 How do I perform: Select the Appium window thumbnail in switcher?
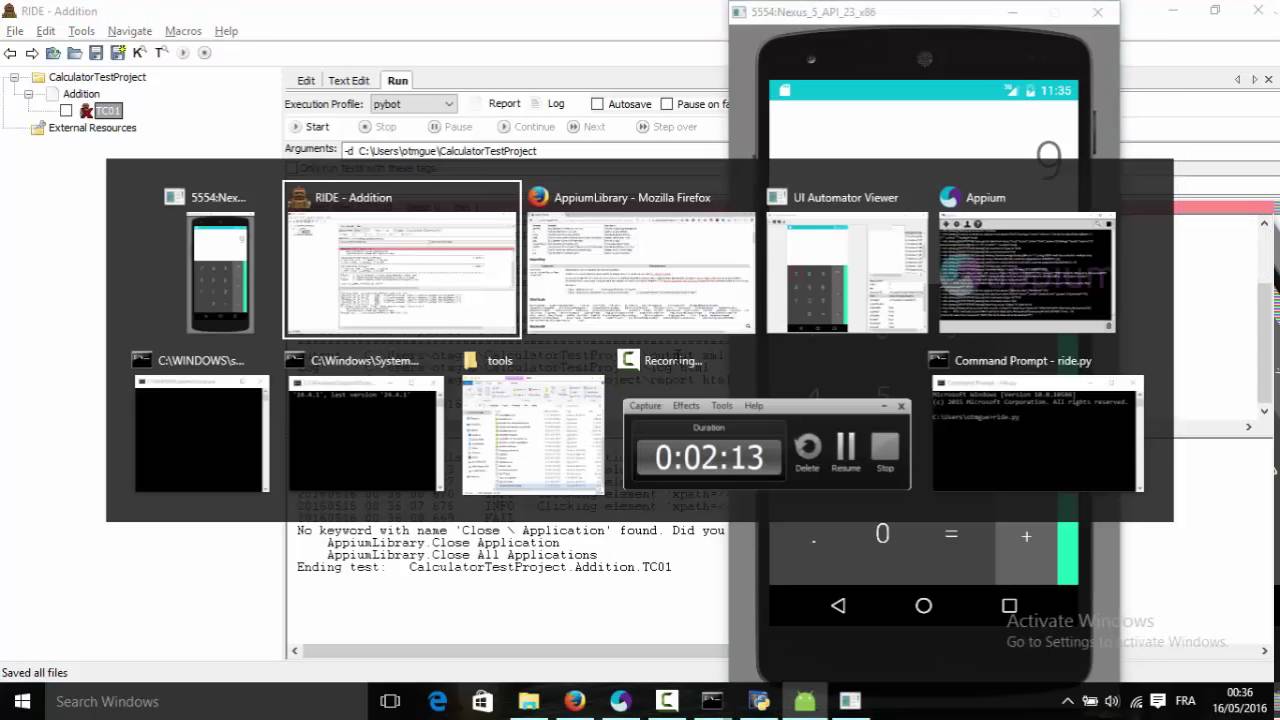(x=1027, y=273)
